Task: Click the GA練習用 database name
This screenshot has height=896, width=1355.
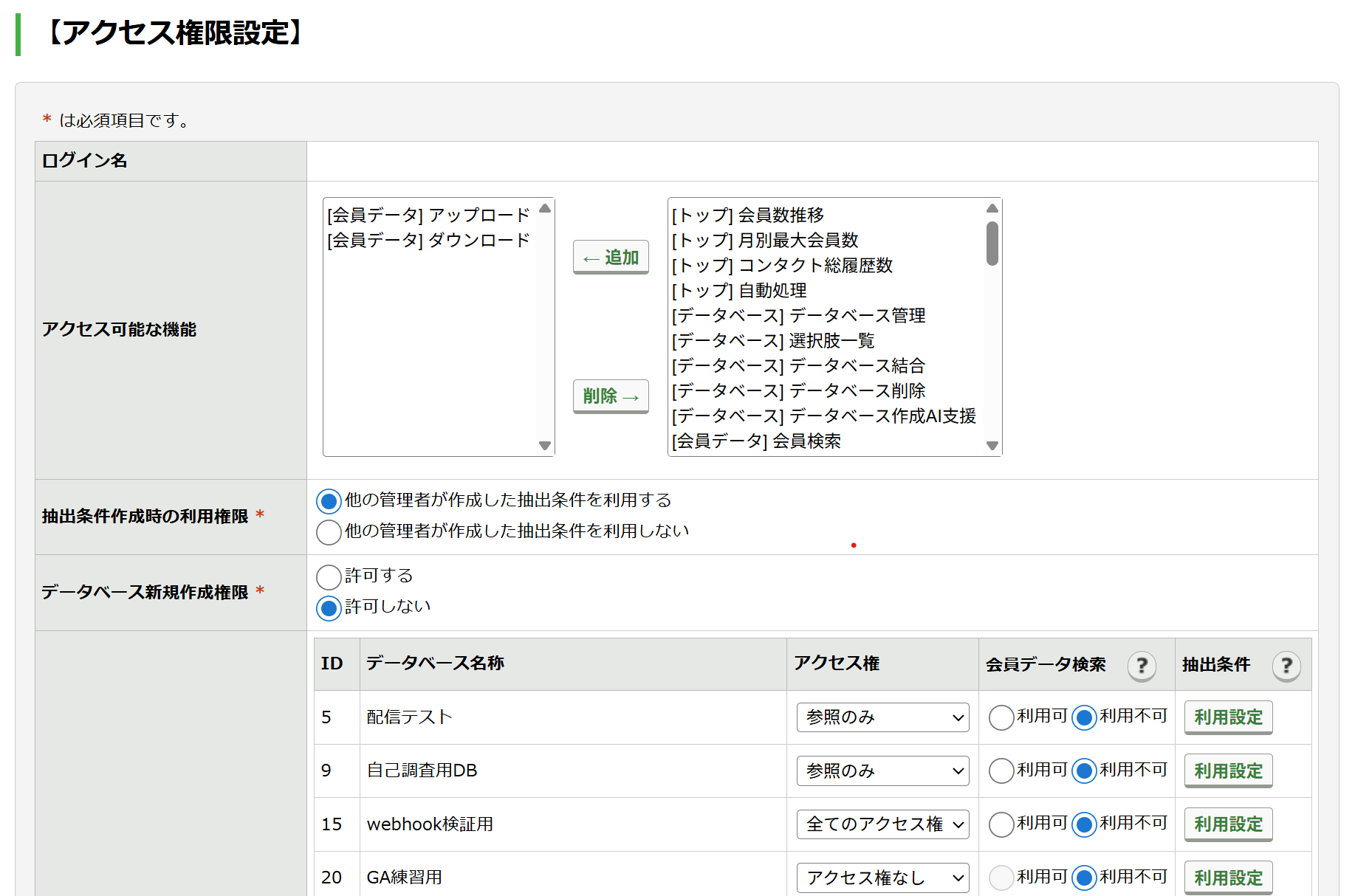Action: [x=404, y=878]
